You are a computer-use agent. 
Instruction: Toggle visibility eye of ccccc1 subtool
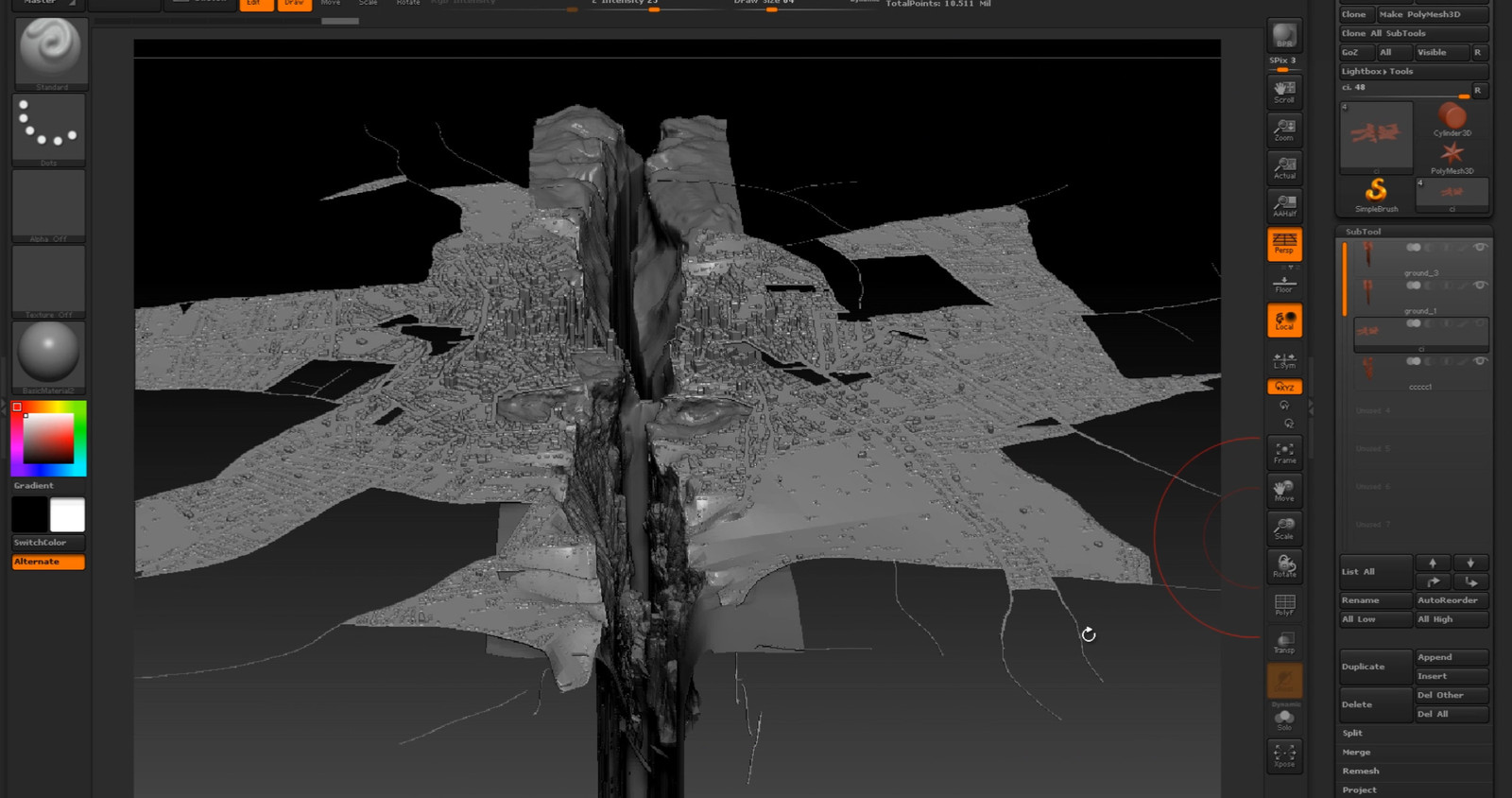[1480, 360]
